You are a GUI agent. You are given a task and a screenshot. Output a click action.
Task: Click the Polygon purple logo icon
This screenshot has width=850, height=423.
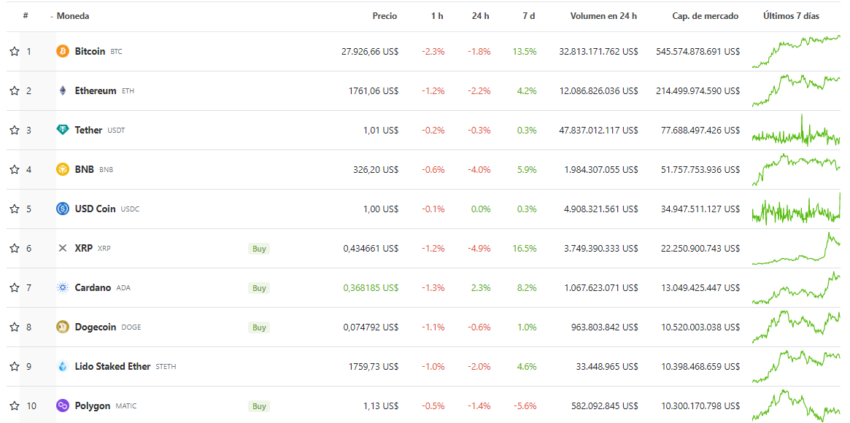[x=62, y=406]
